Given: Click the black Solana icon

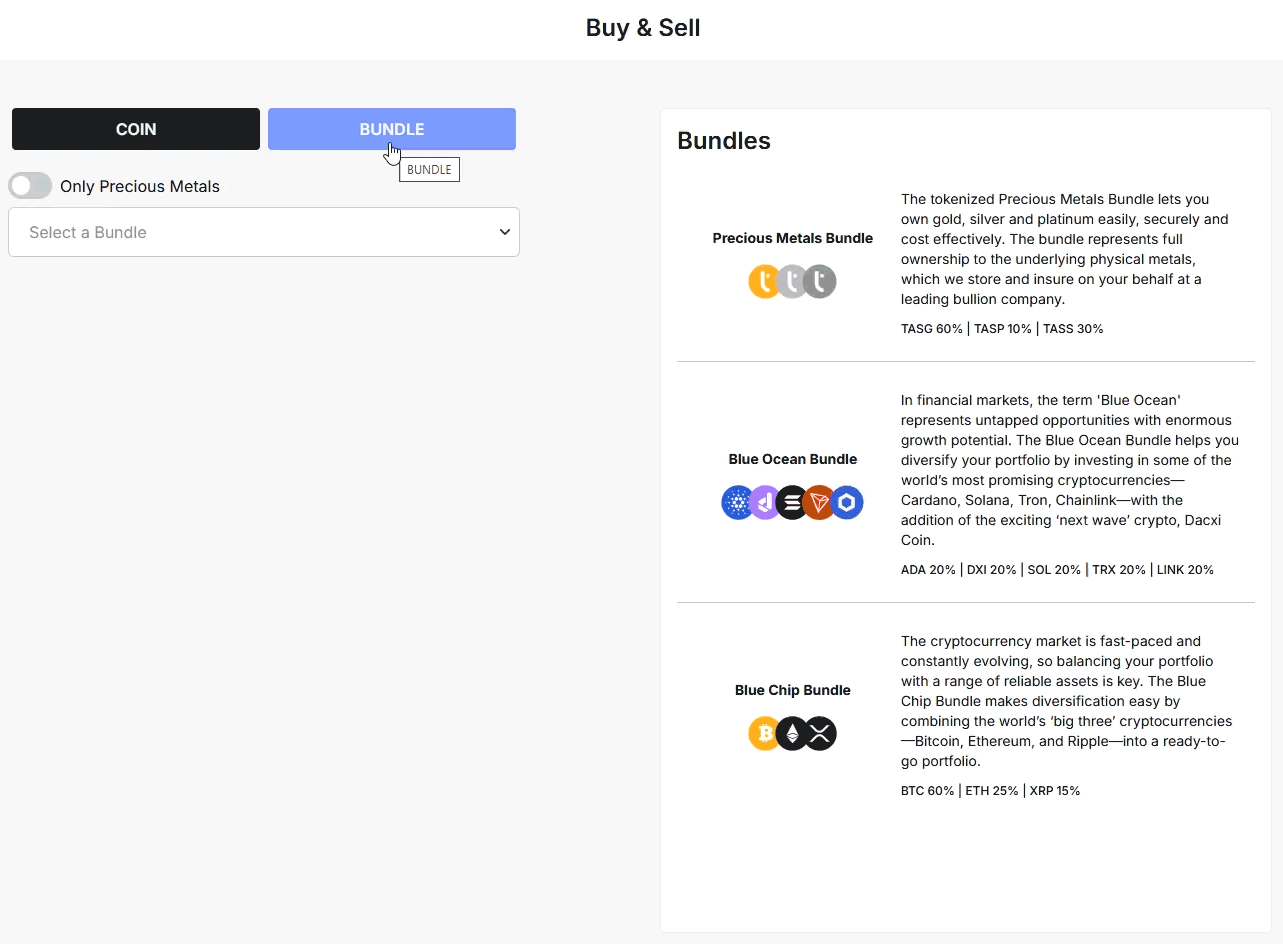Looking at the screenshot, I should coord(792,502).
